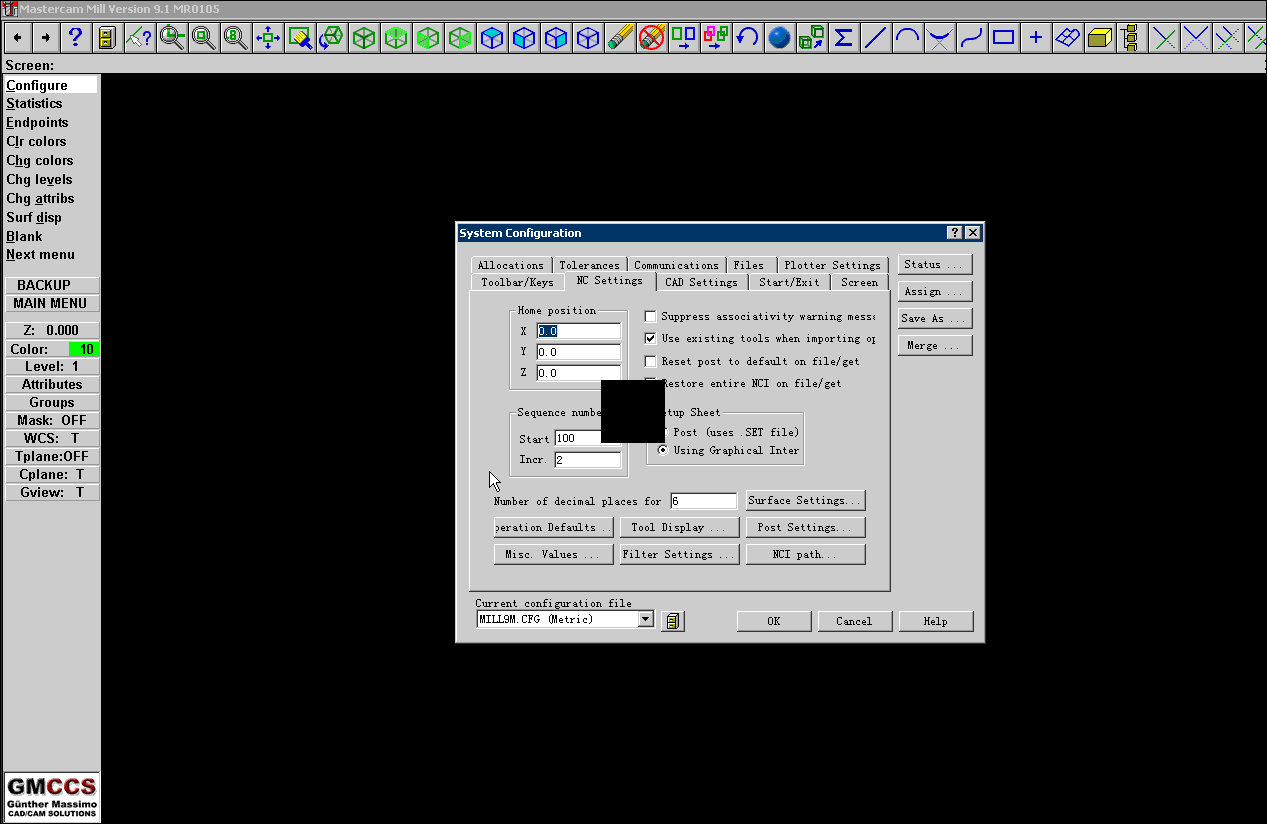Click the MAIN MENU button
The height and width of the screenshot is (824, 1267).
[x=51, y=303]
